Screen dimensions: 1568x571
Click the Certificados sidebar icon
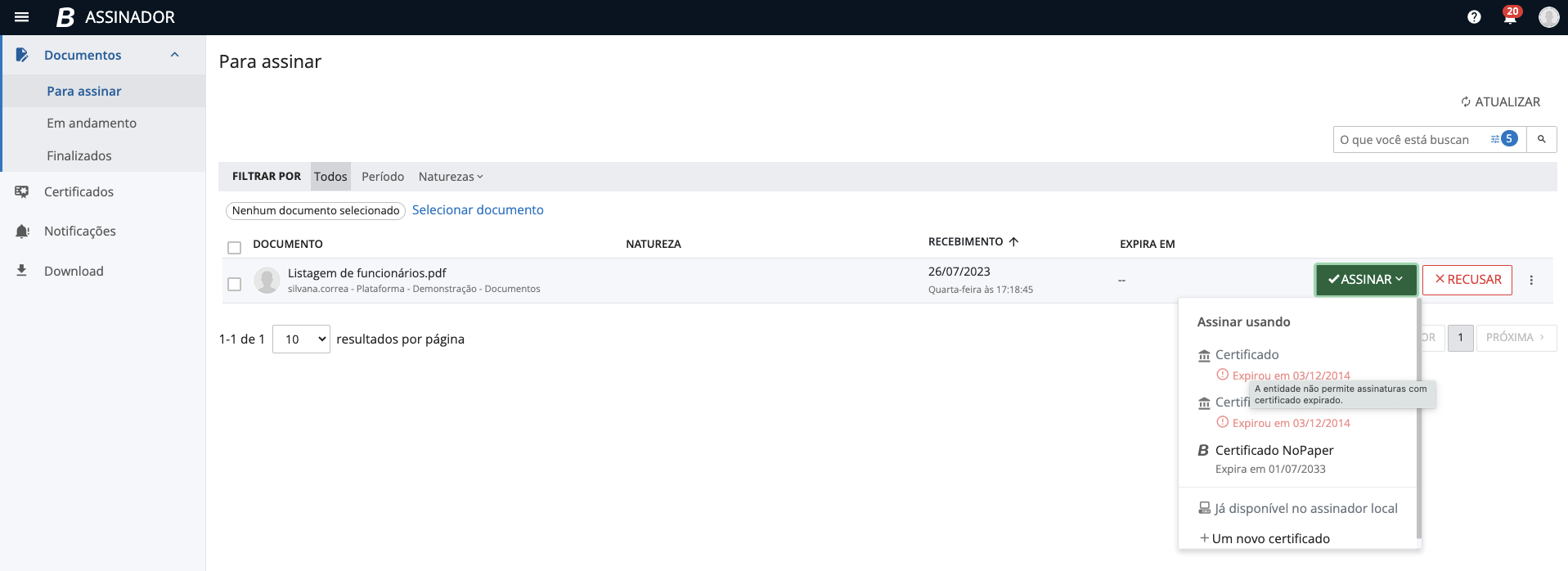coord(22,191)
